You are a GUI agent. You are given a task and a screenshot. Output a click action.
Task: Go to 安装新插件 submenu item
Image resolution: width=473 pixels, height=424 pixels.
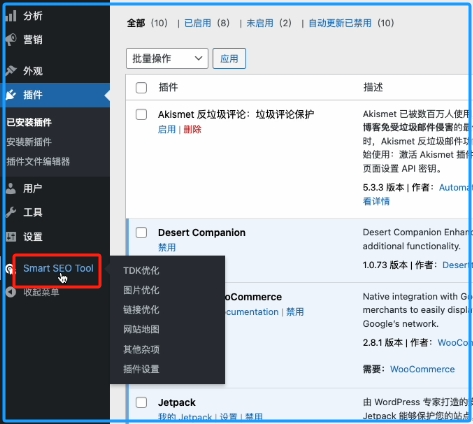(x=29, y=142)
